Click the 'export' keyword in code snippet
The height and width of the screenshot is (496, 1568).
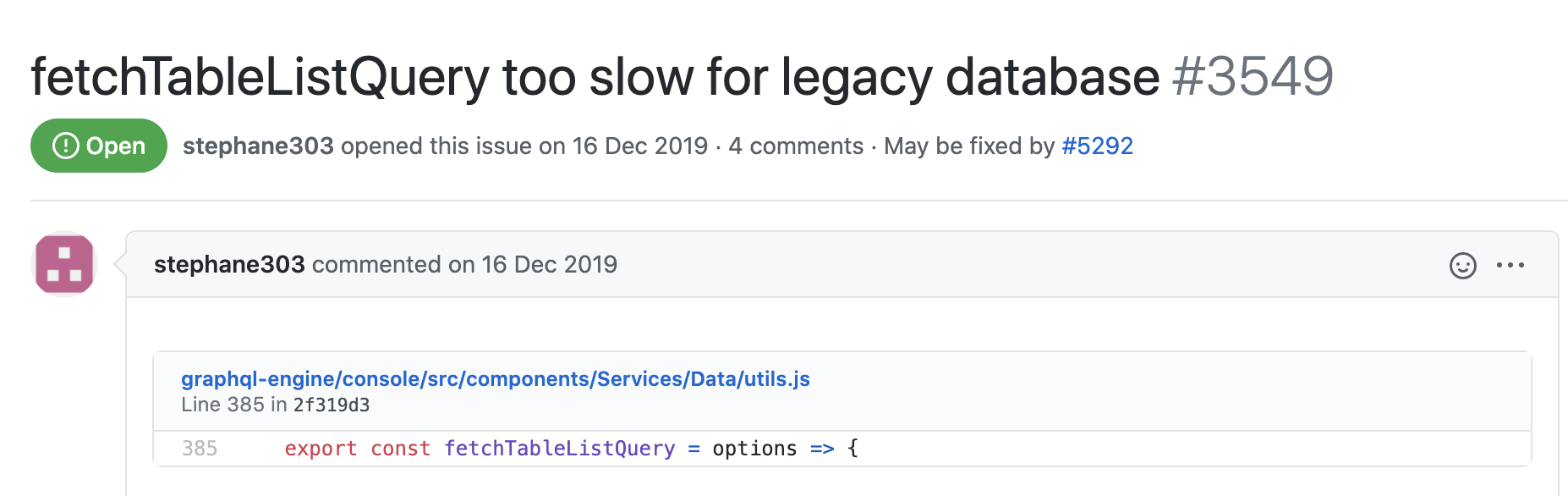tap(321, 449)
